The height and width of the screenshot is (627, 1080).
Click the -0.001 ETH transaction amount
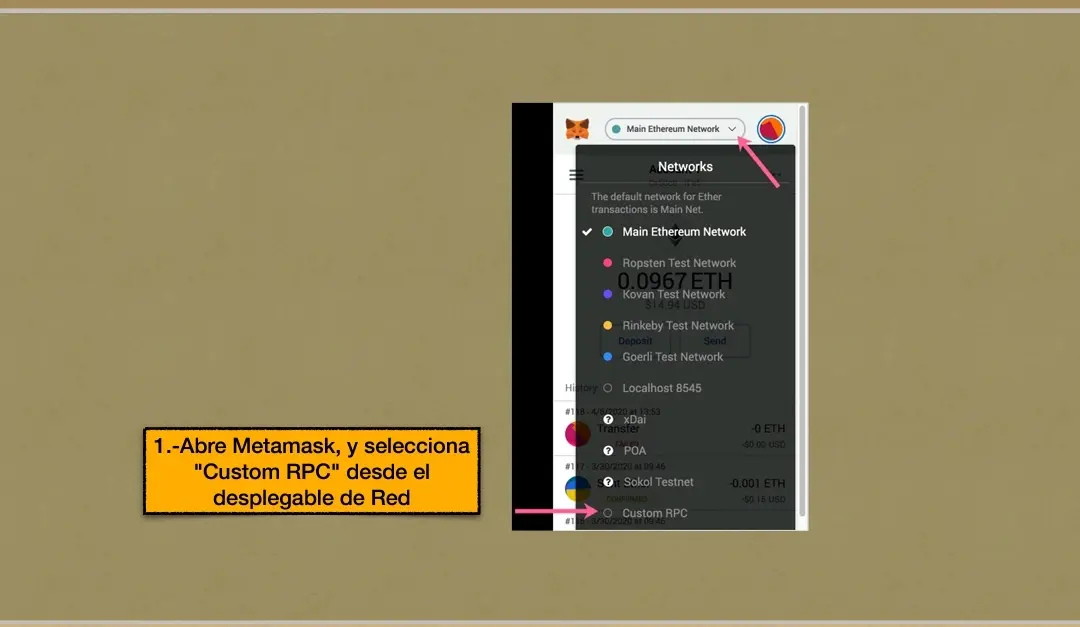click(757, 484)
